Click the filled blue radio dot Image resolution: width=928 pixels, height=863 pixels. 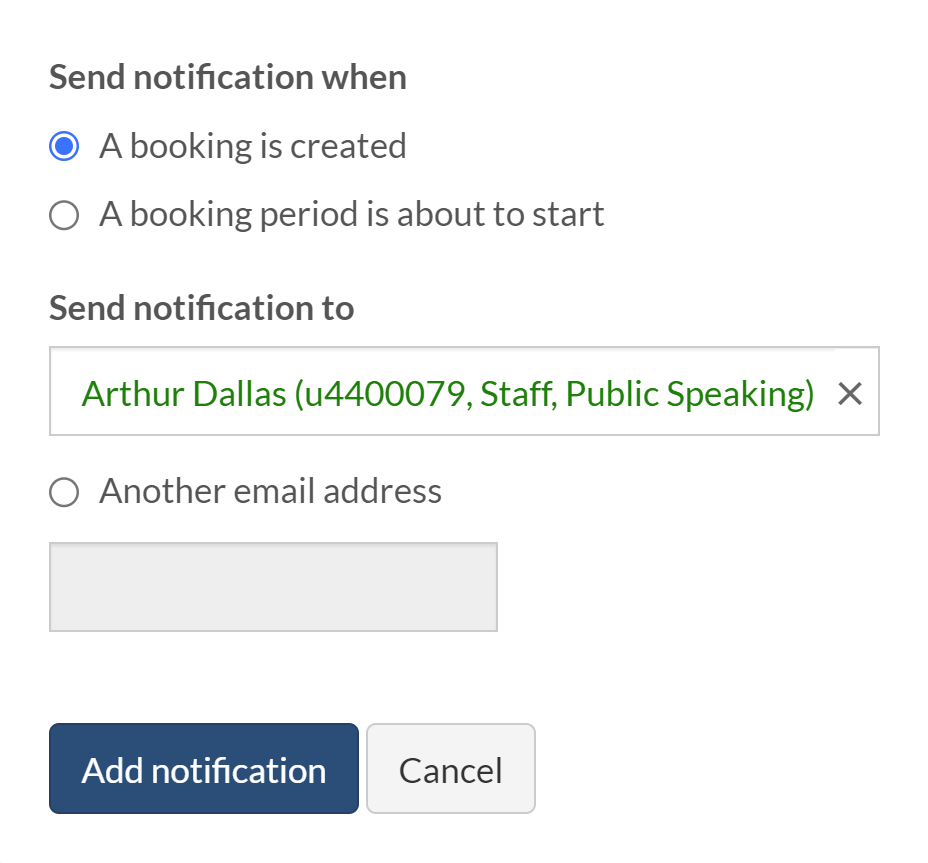[64, 147]
